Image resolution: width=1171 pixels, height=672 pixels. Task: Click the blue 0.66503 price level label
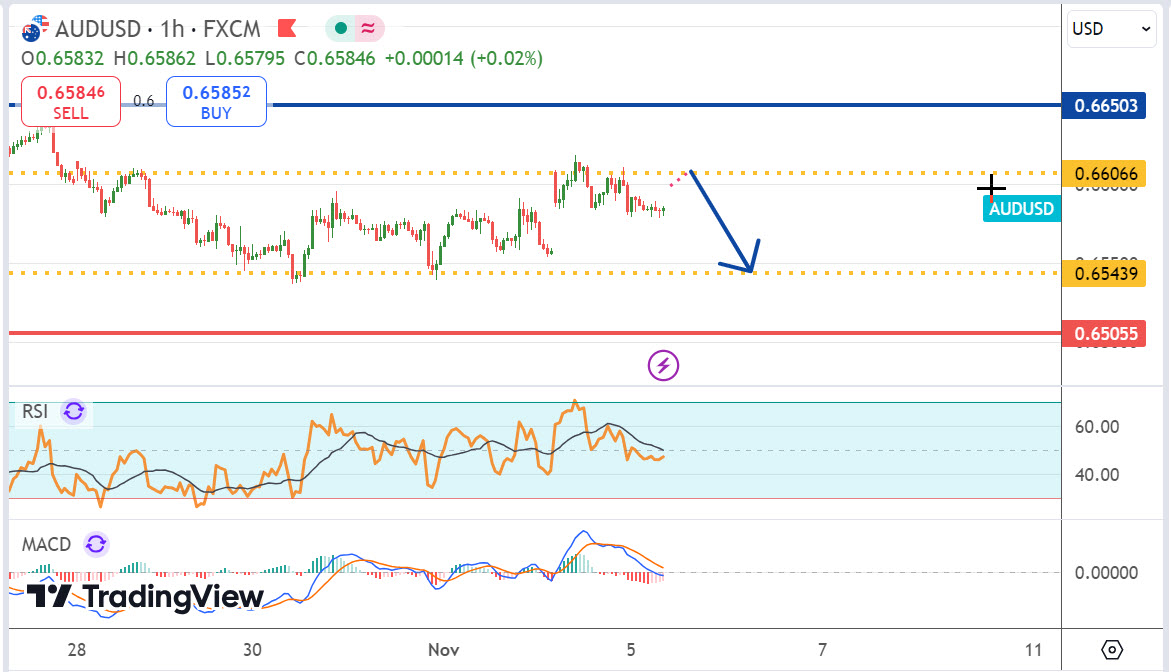[1106, 105]
